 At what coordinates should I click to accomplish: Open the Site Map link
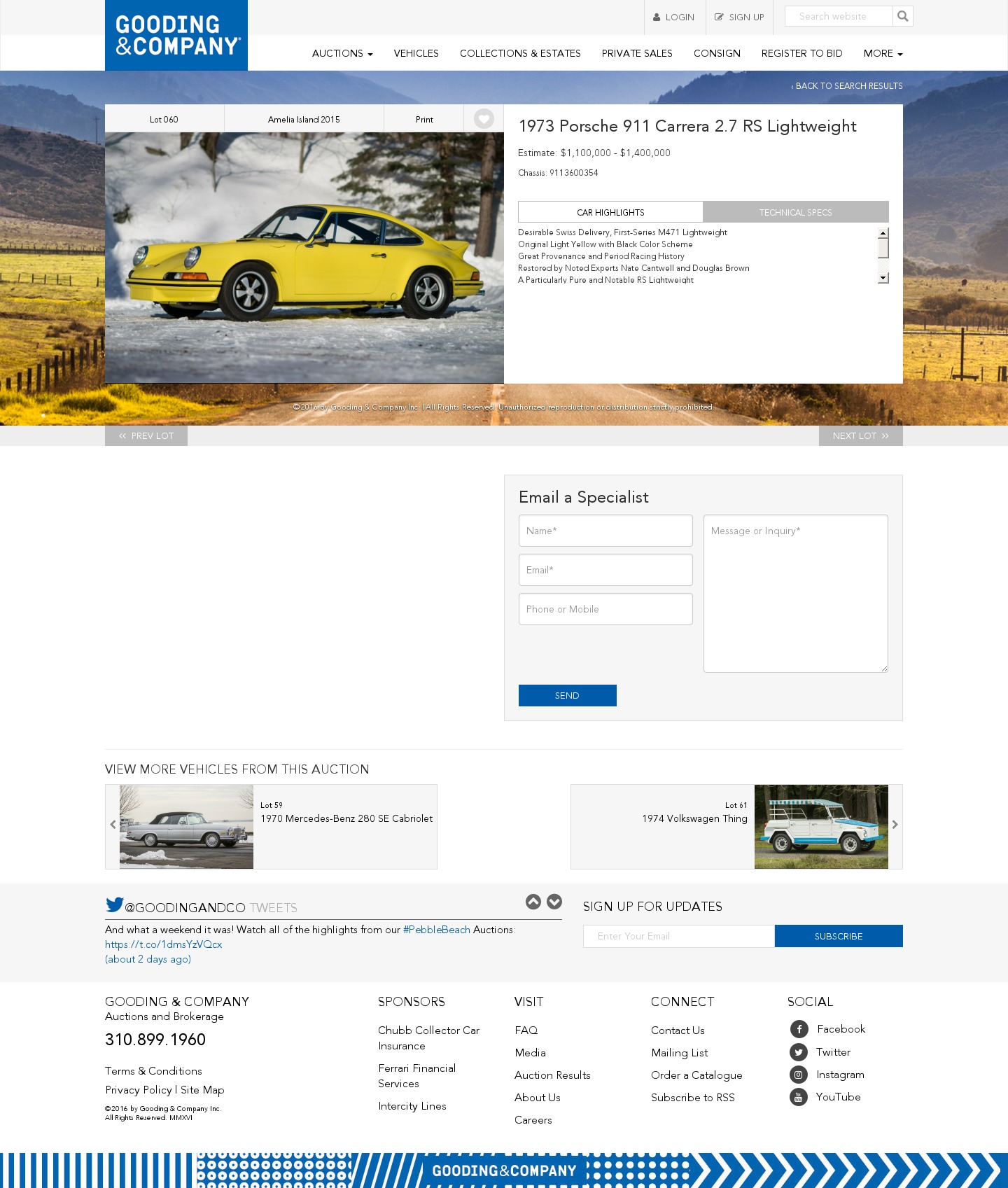(x=202, y=1090)
